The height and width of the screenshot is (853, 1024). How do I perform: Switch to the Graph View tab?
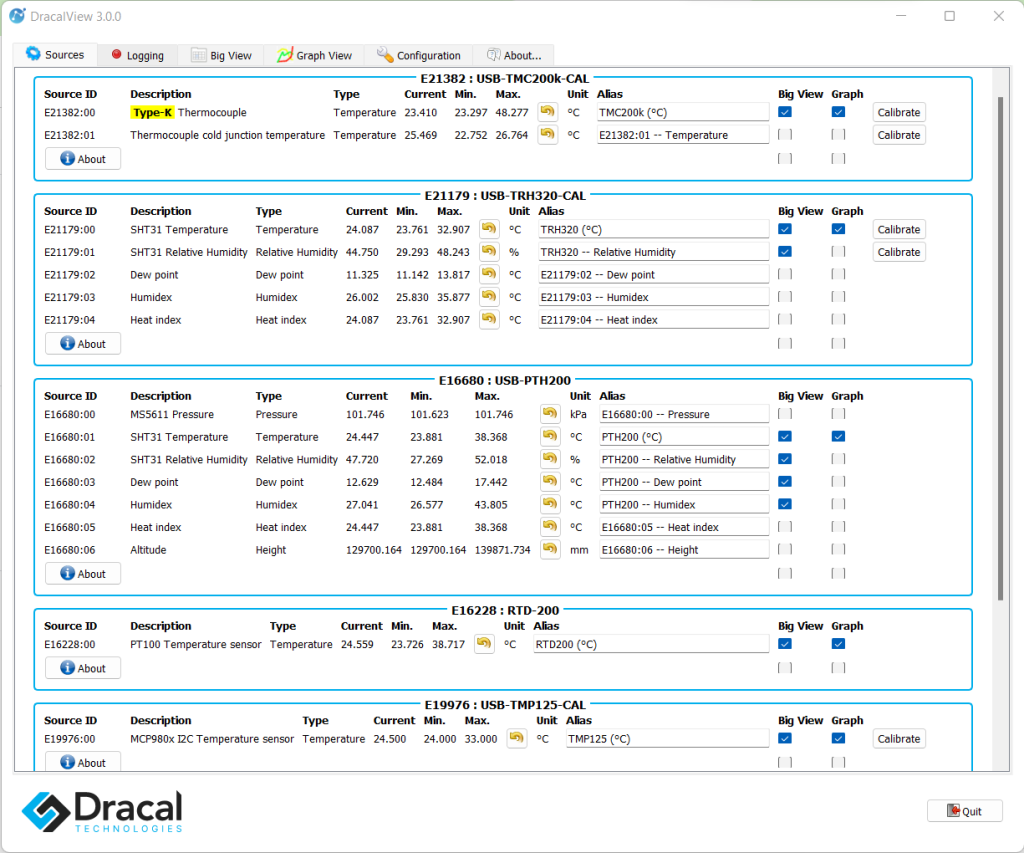click(314, 56)
